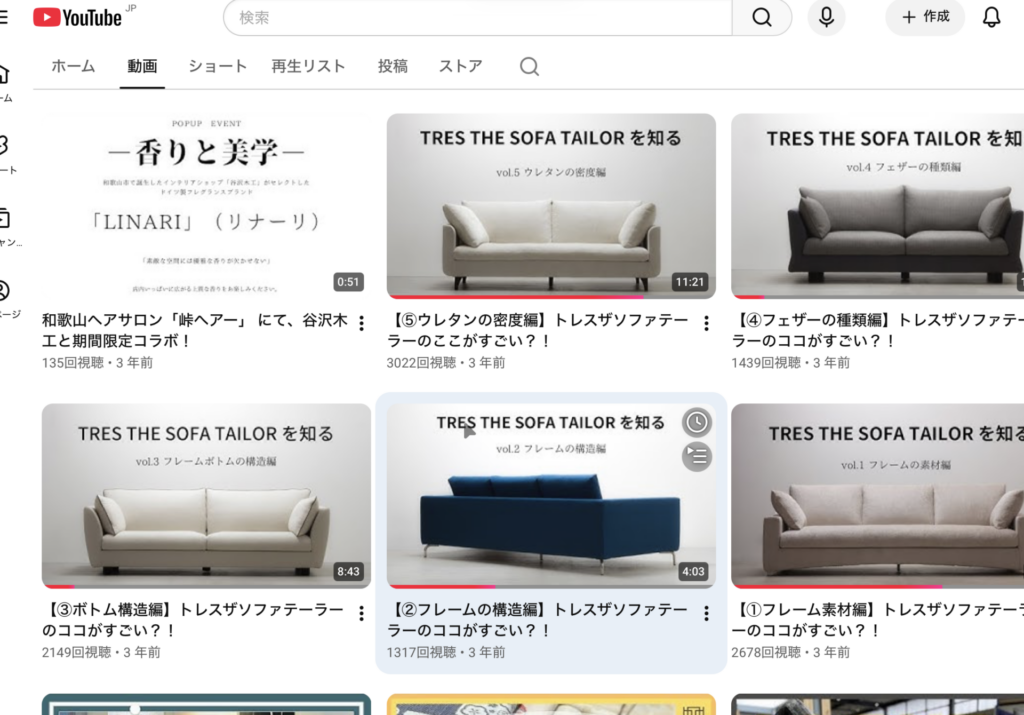Open LINARI popup event thumbnail

[206, 206]
